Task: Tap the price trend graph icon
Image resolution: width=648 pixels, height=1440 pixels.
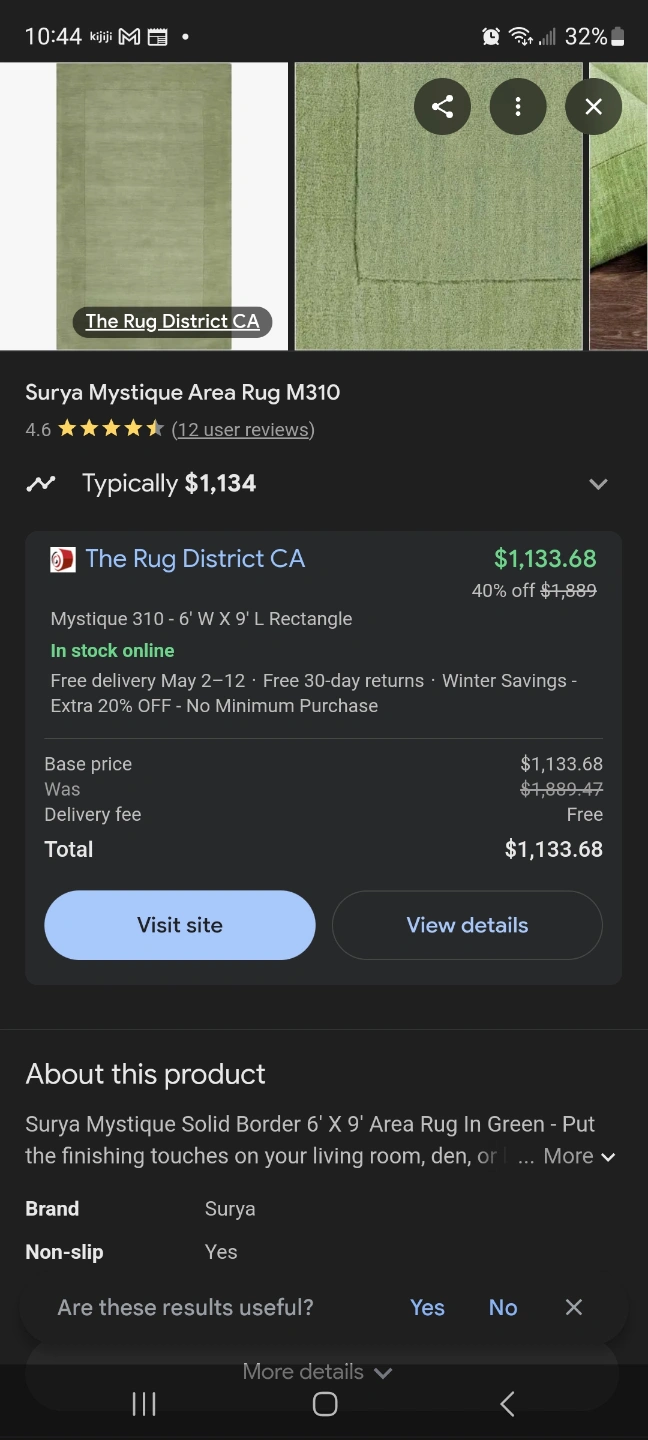Action: (41, 484)
